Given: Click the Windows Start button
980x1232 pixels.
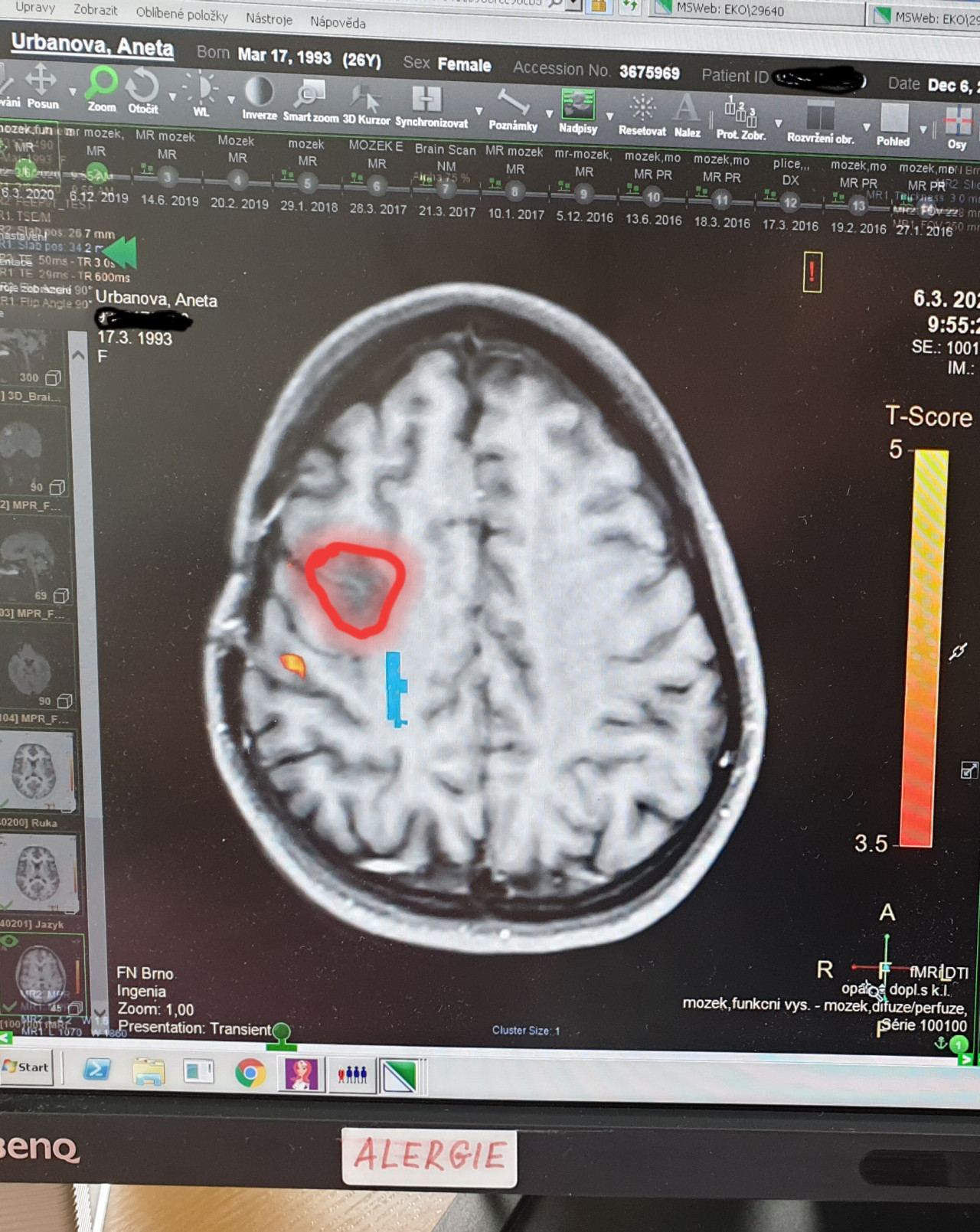Looking at the screenshot, I should coord(27,1067).
